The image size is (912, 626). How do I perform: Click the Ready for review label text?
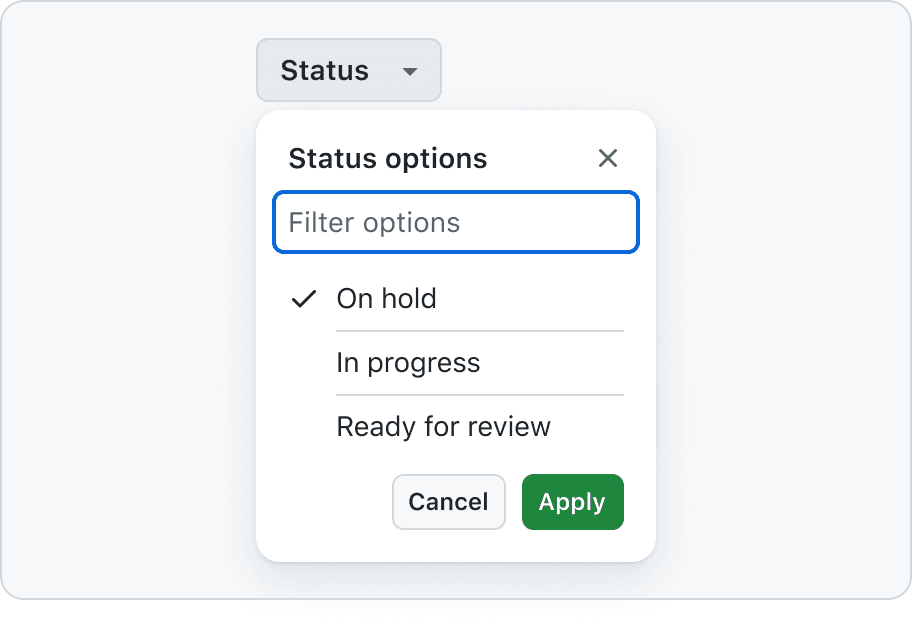pyautogui.click(x=443, y=427)
